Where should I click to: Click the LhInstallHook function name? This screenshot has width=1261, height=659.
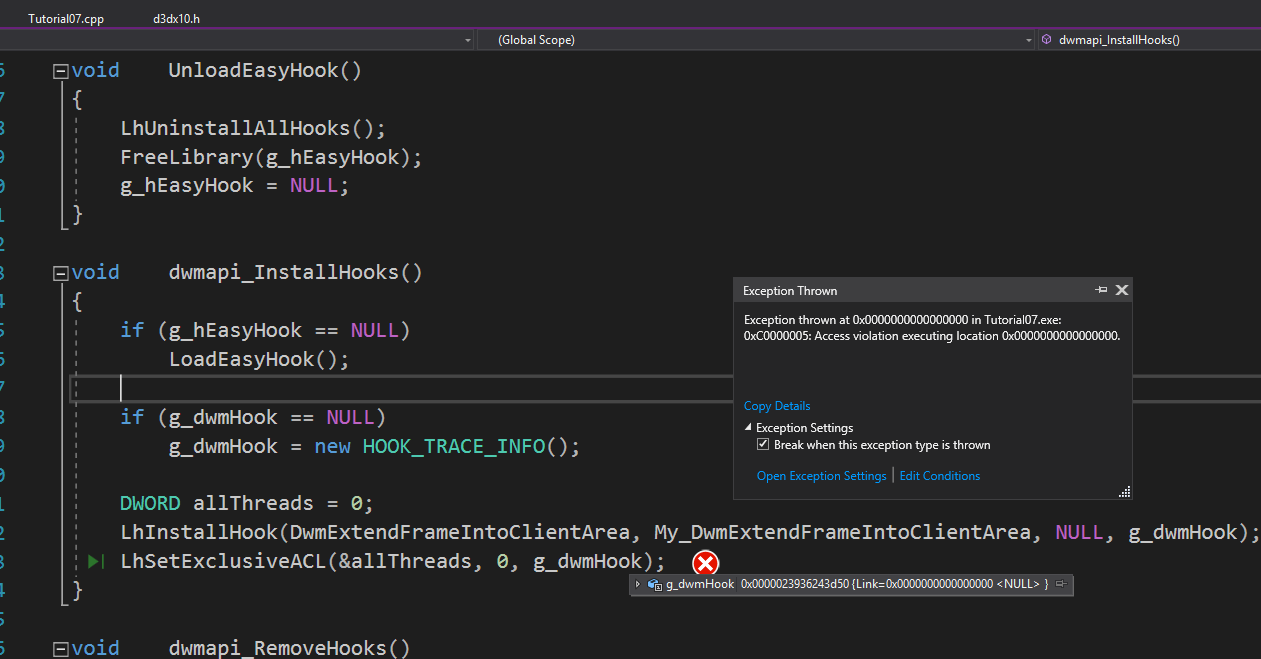pos(198,533)
